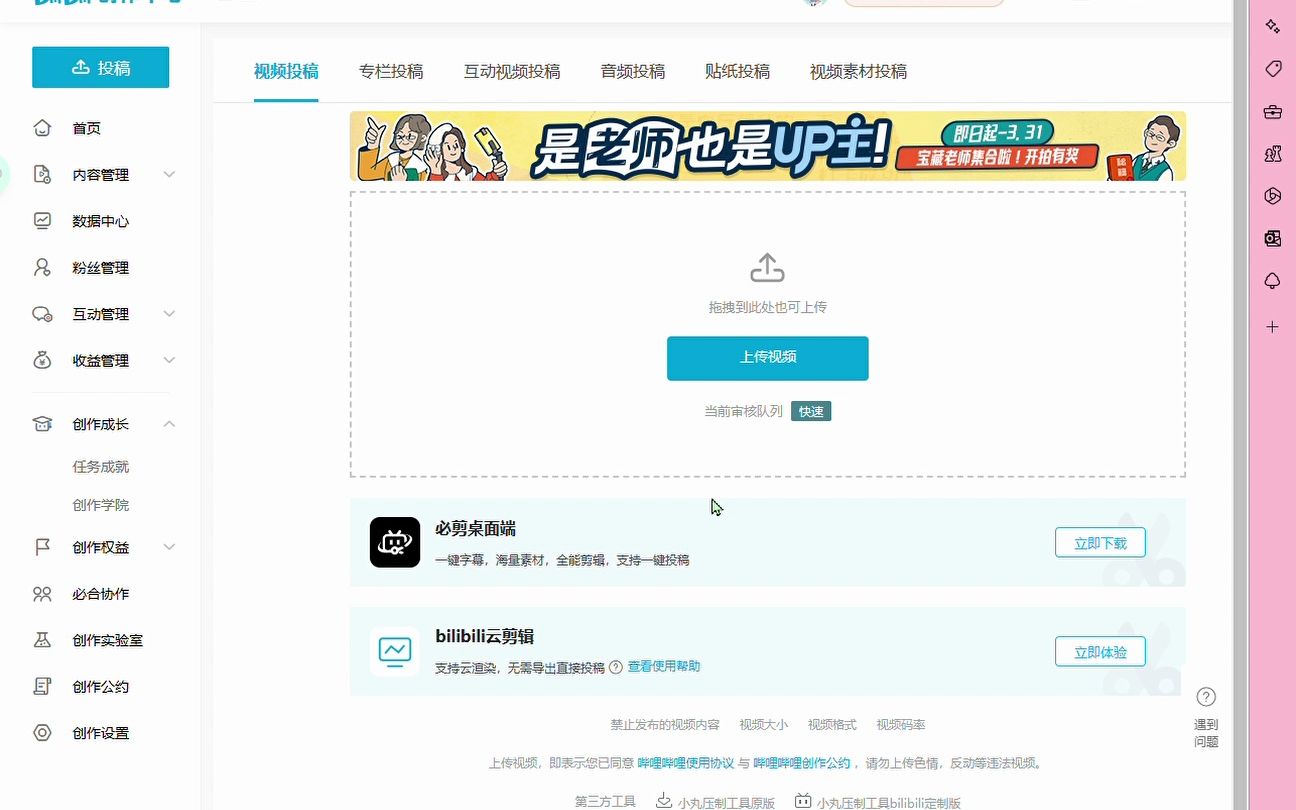Expand the 收益管理 chevron
The height and width of the screenshot is (810, 1296).
pyautogui.click(x=169, y=360)
